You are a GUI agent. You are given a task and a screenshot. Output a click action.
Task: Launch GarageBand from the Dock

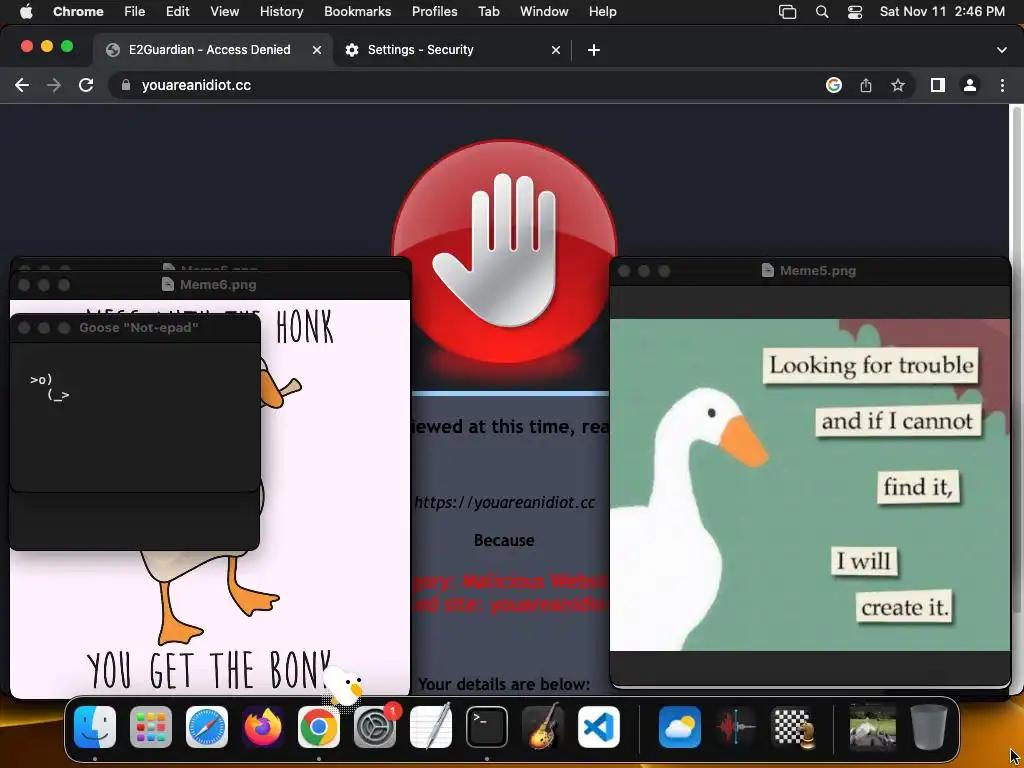[543, 727]
